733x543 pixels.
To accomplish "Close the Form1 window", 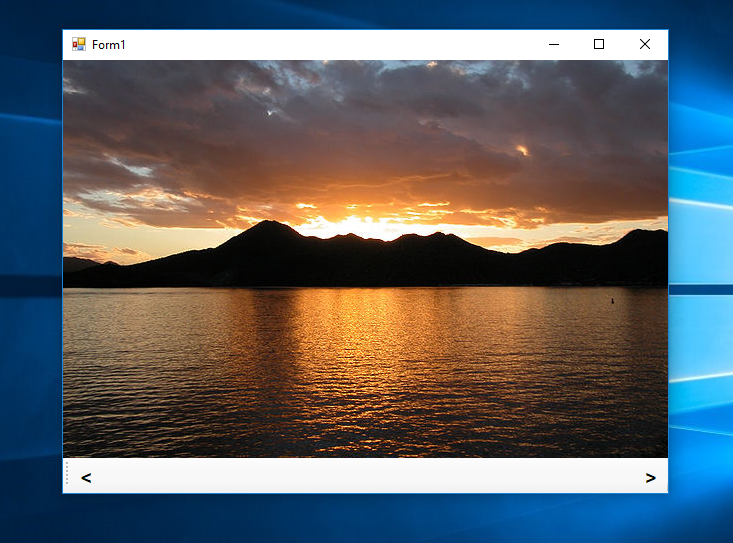I will [x=645, y=44].
